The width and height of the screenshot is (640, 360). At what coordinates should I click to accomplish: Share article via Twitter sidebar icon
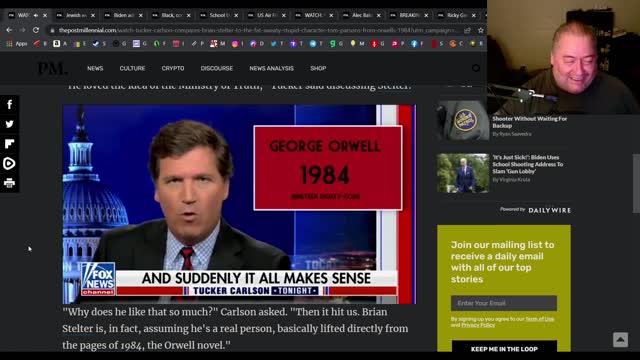pyautogui.click(x=9, y=124)
